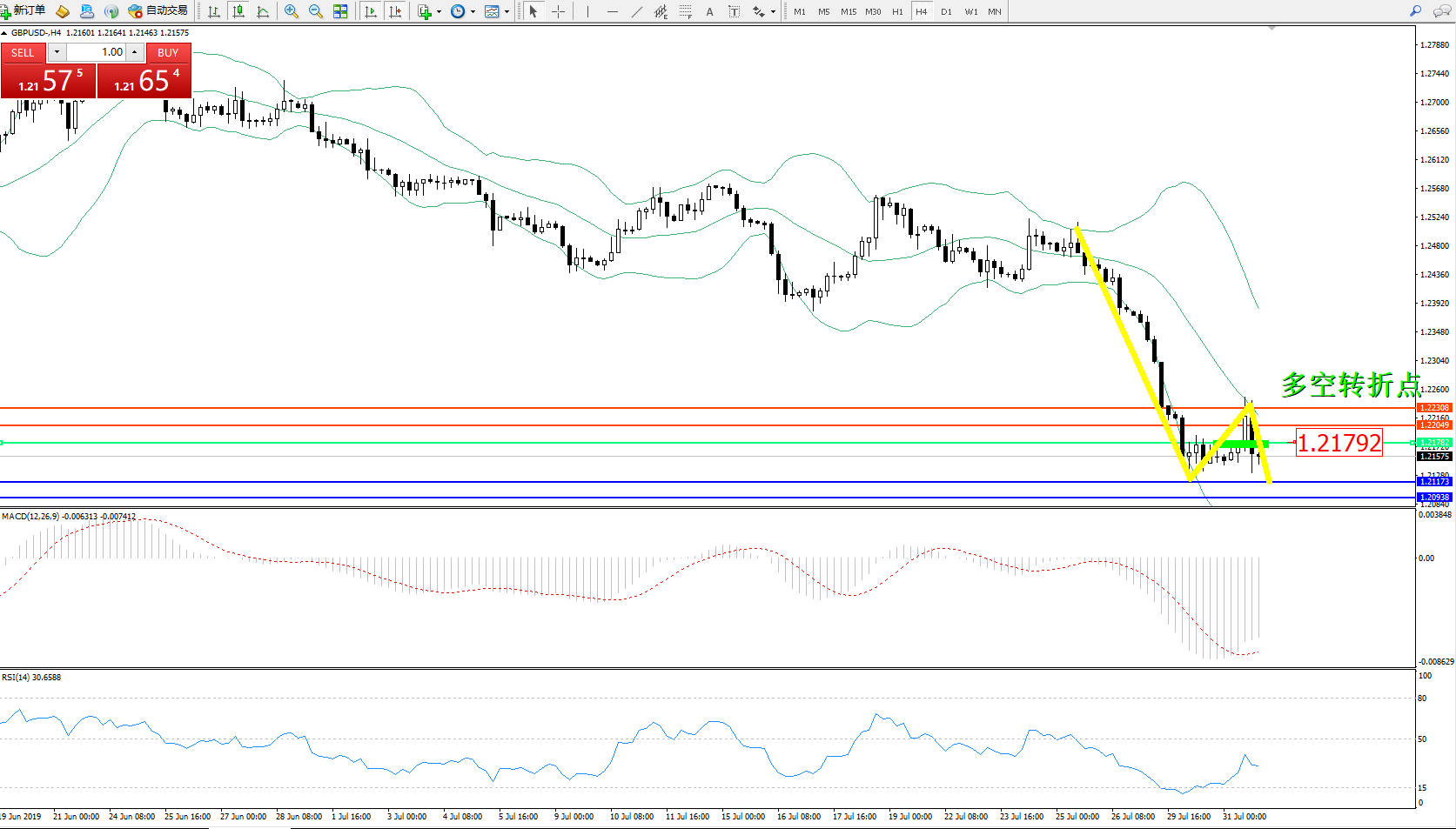
Task: Click the Zoom In magnifier icon
Action: click(292, 11)
